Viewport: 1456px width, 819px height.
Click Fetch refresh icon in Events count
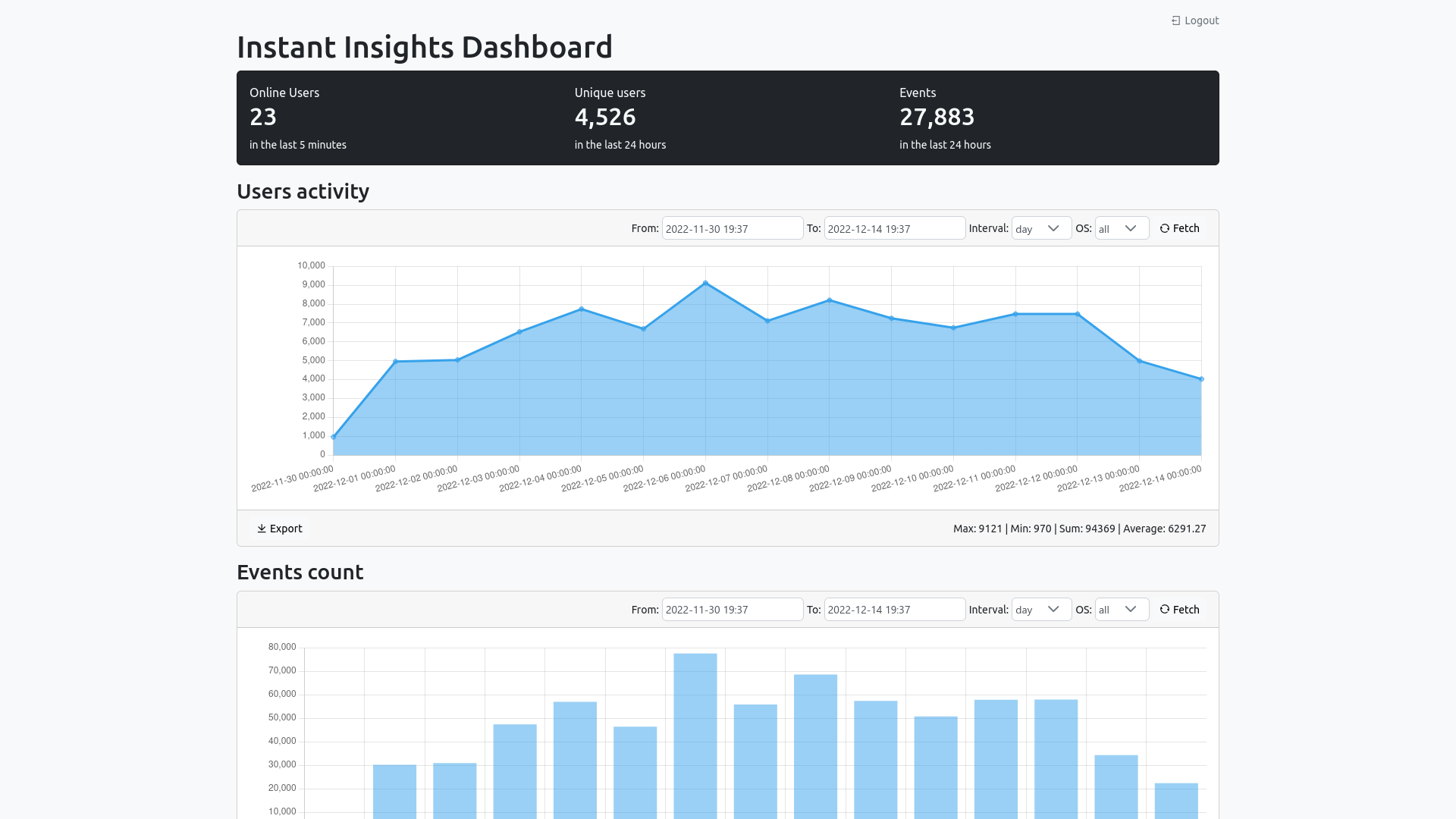click(1165, 610)
